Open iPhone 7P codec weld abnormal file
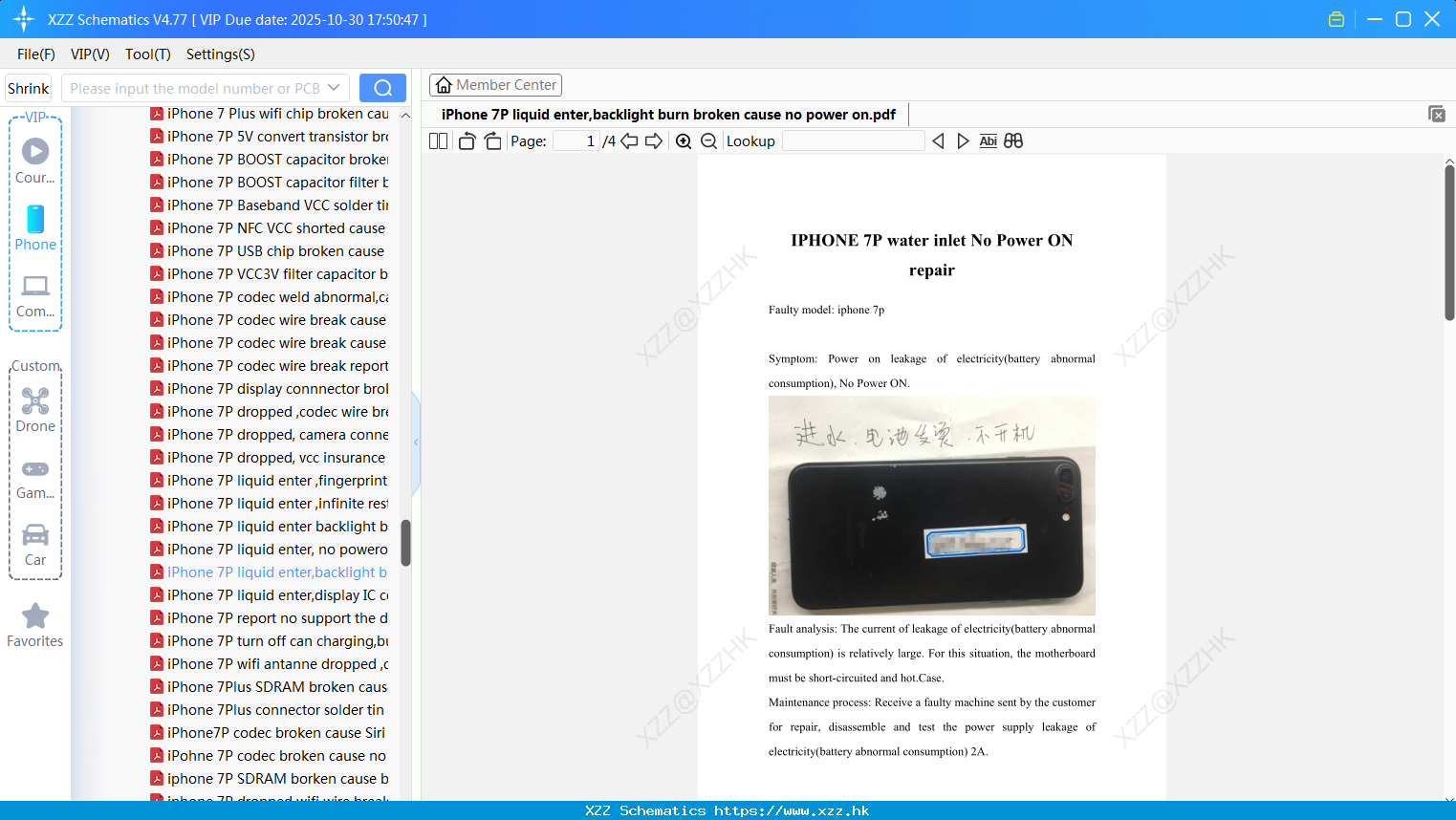 pos(270,297)
